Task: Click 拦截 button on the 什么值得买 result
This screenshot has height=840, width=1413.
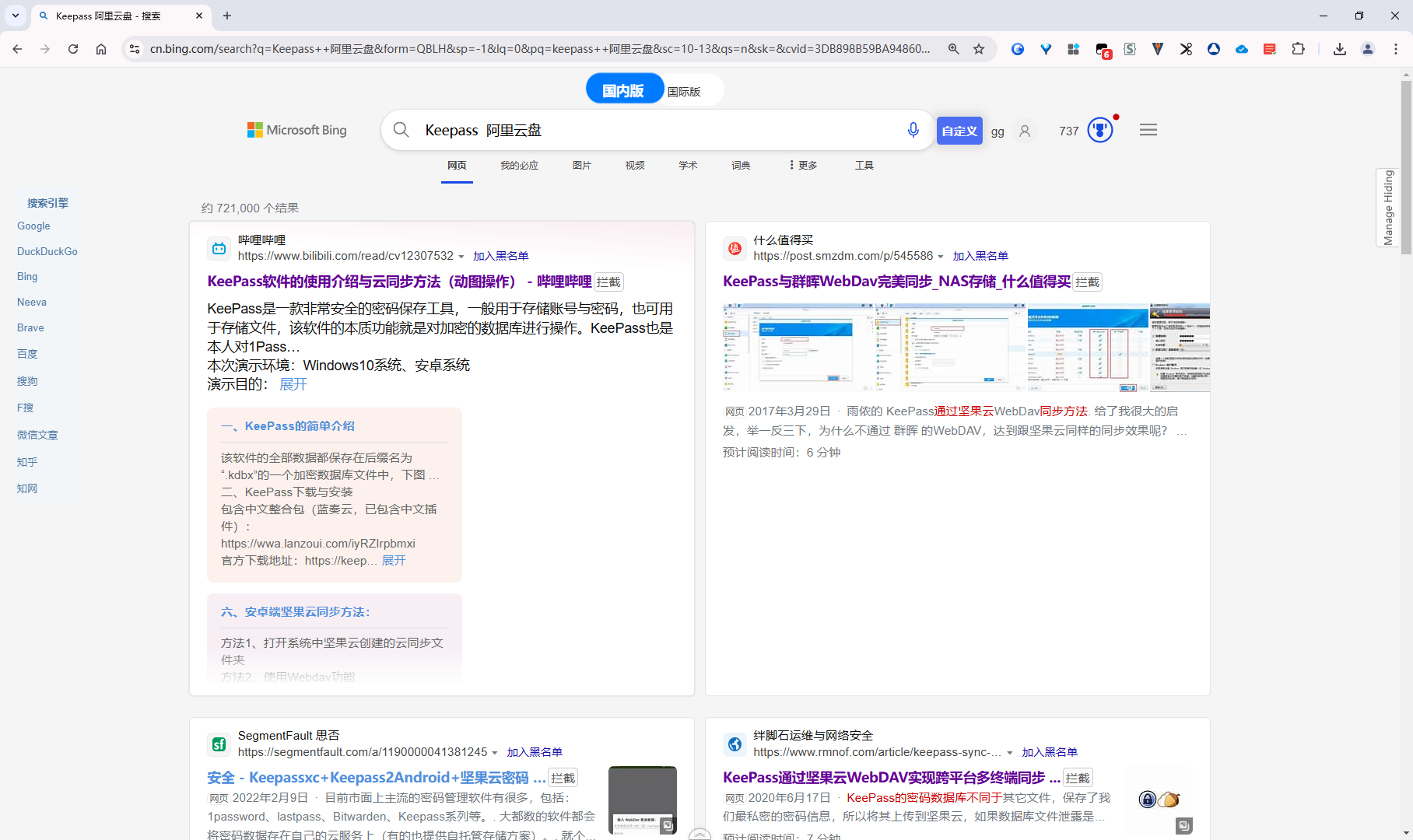Action: pos(1087,282)
